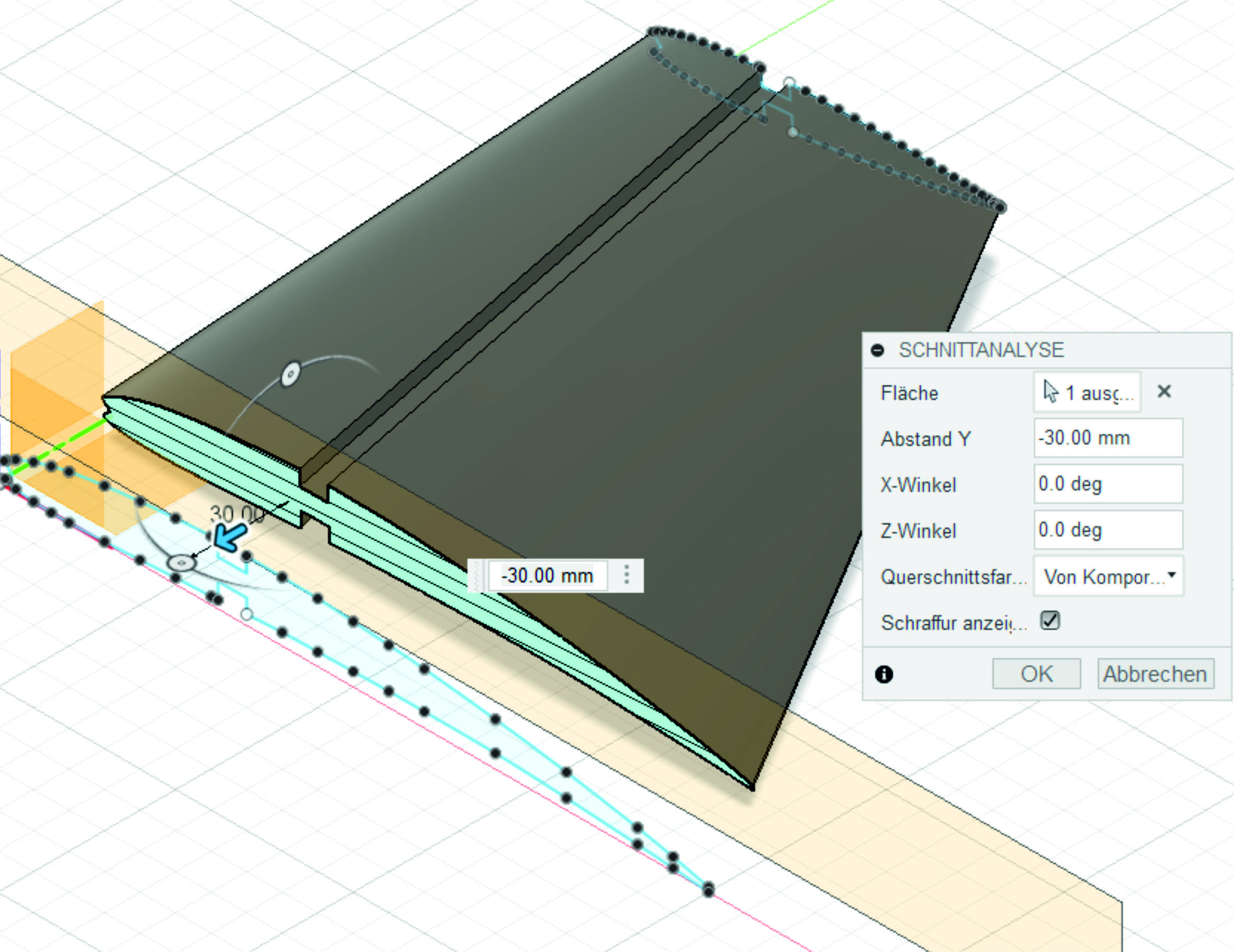Click the Fläche selection cursor button
Image resolution: width=1234 pixels, height=952 pixels.
tap(1086, 392)
